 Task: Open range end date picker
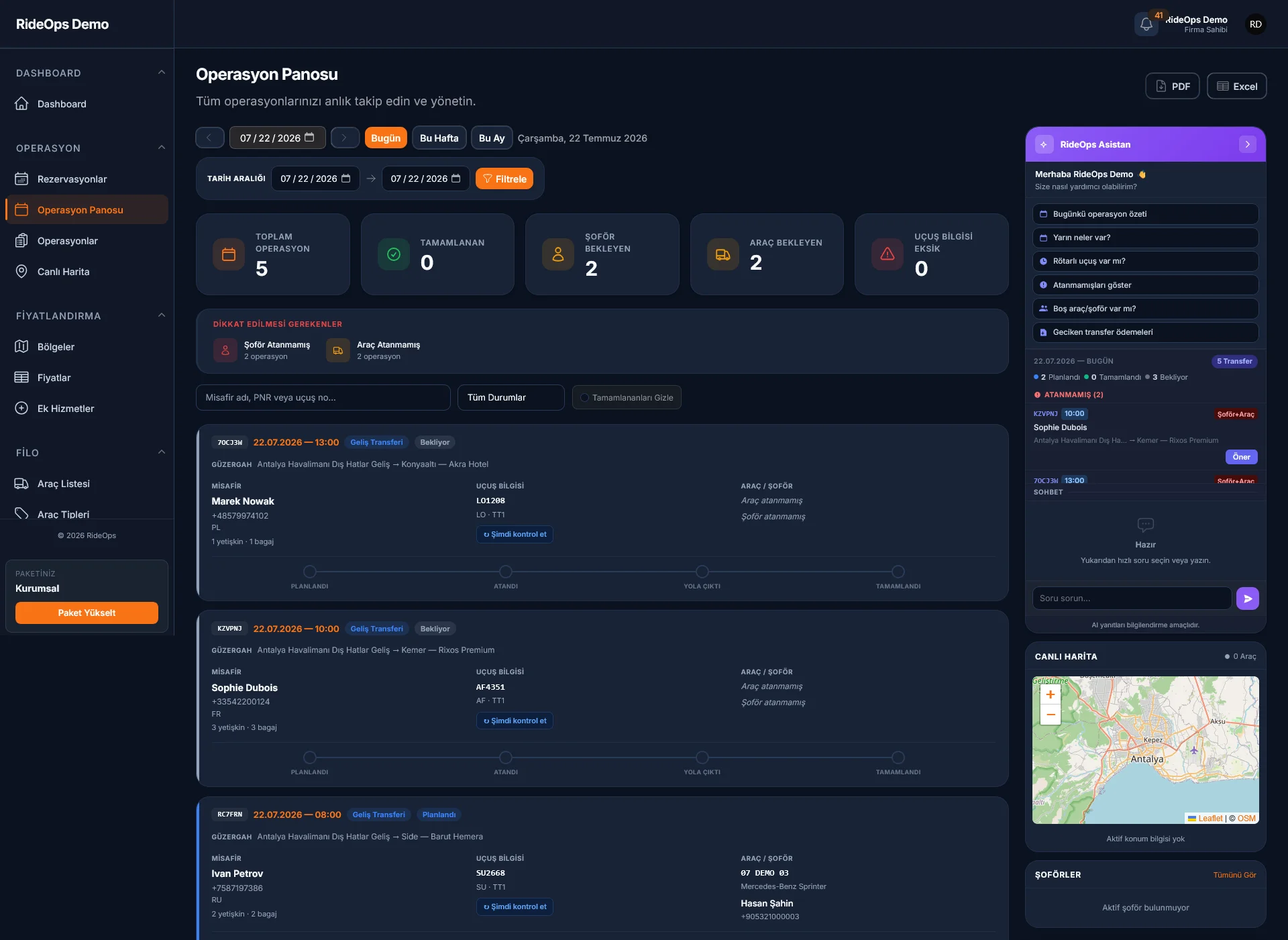(x=455, y=178)
